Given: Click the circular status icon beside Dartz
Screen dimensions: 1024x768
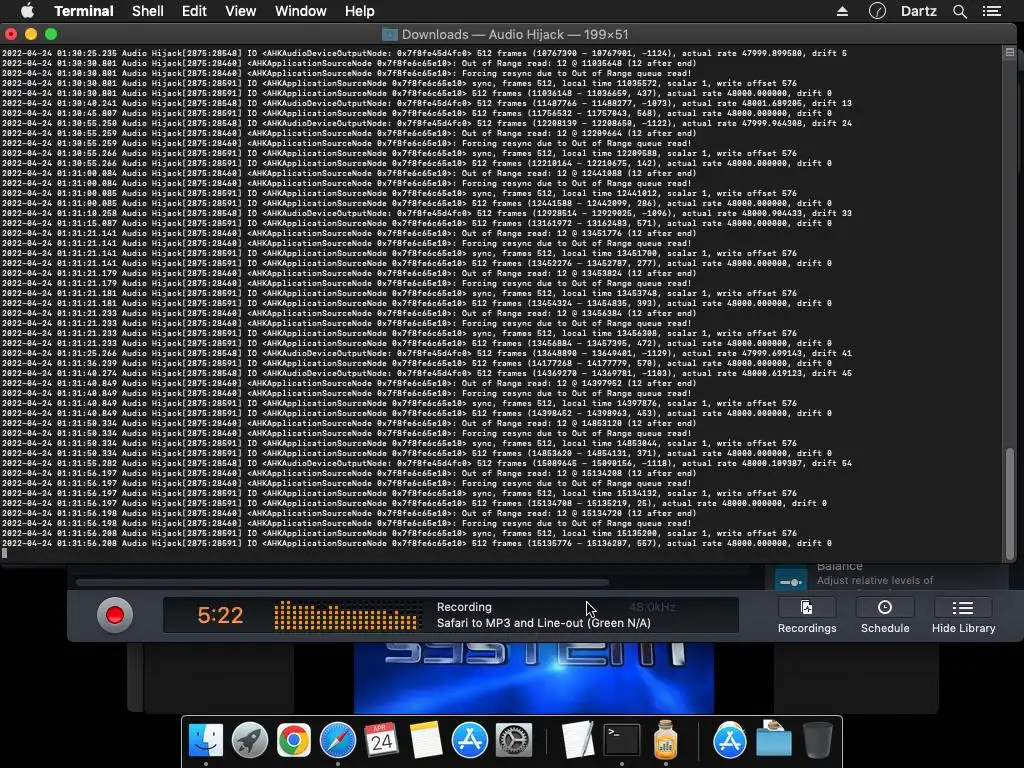Looking at the screenshot, I should tap(877, 11).
